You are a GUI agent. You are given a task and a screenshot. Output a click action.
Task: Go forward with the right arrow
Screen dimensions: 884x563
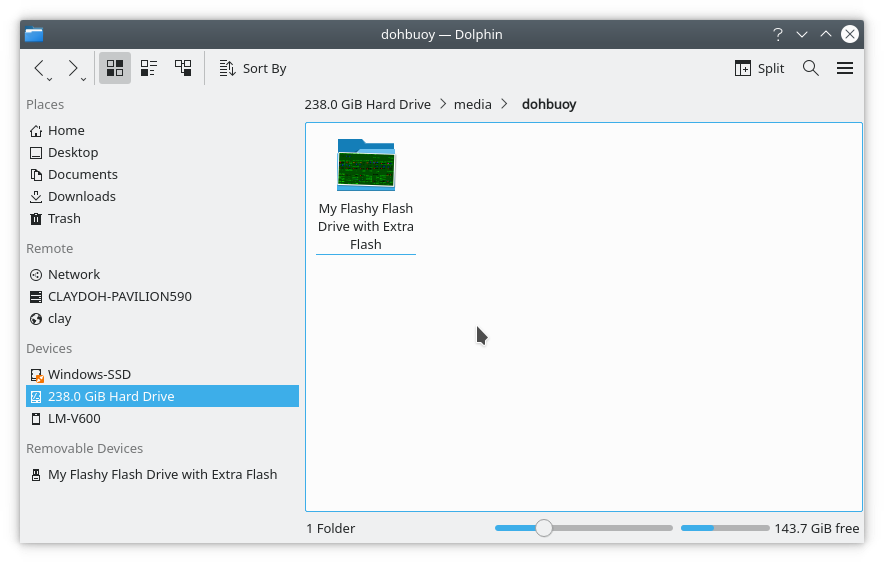72,68
